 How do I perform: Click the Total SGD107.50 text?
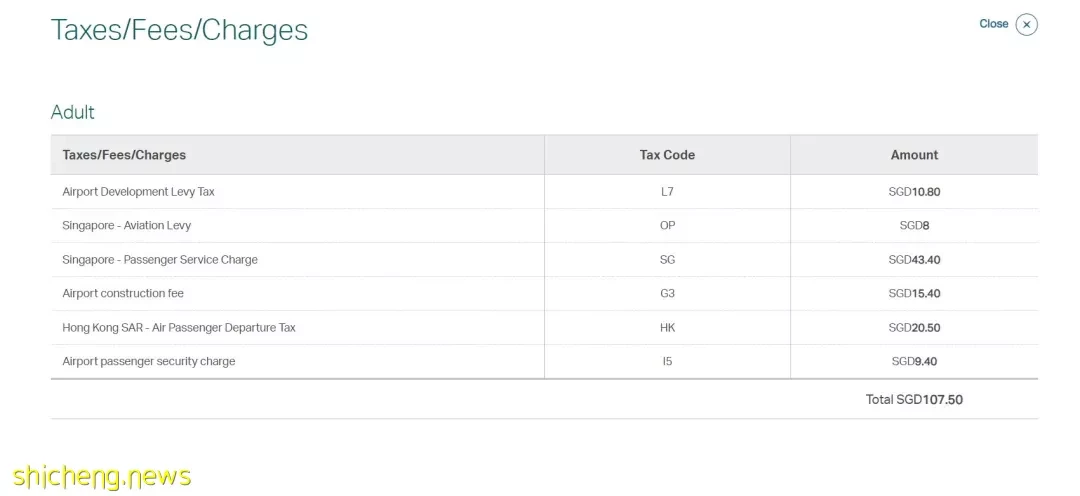click(x=914, y=400)
